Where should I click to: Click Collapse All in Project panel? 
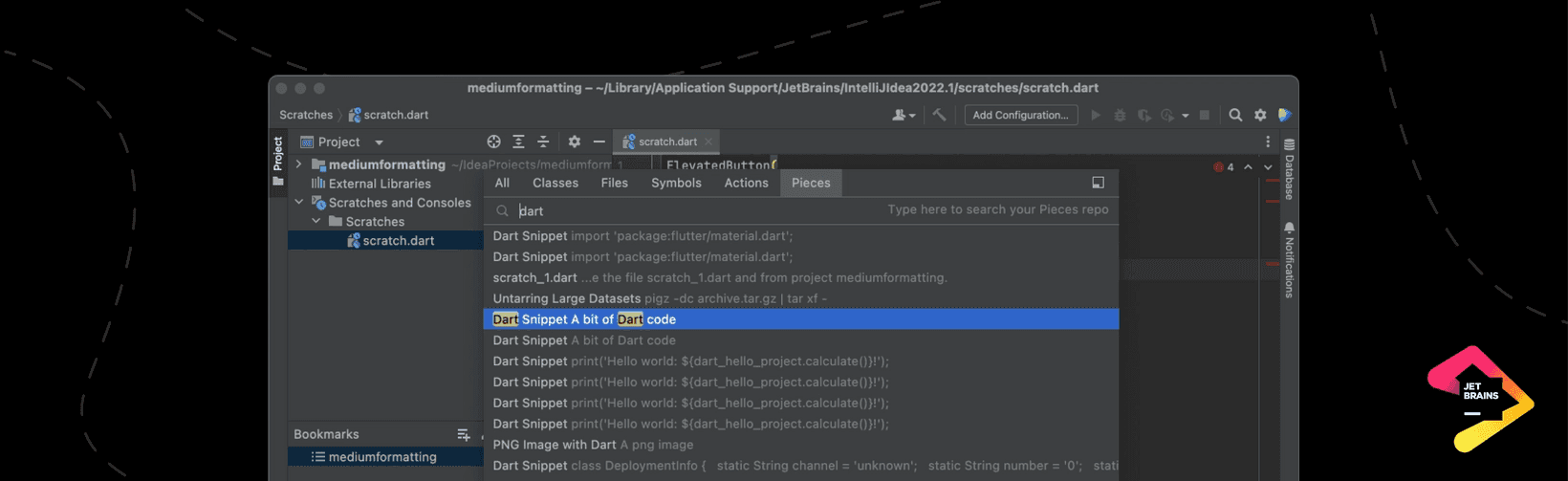(543, 142)
